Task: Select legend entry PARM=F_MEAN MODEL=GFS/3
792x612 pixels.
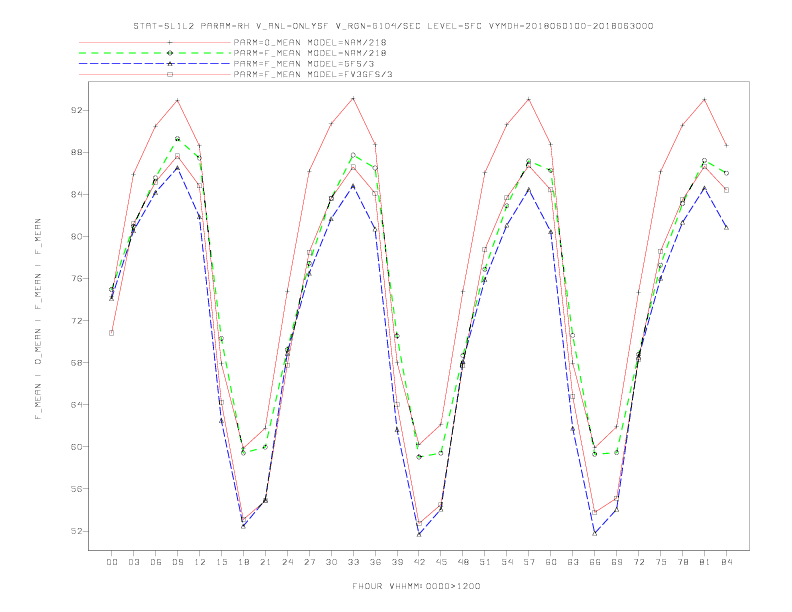Action: pos(304,64)
